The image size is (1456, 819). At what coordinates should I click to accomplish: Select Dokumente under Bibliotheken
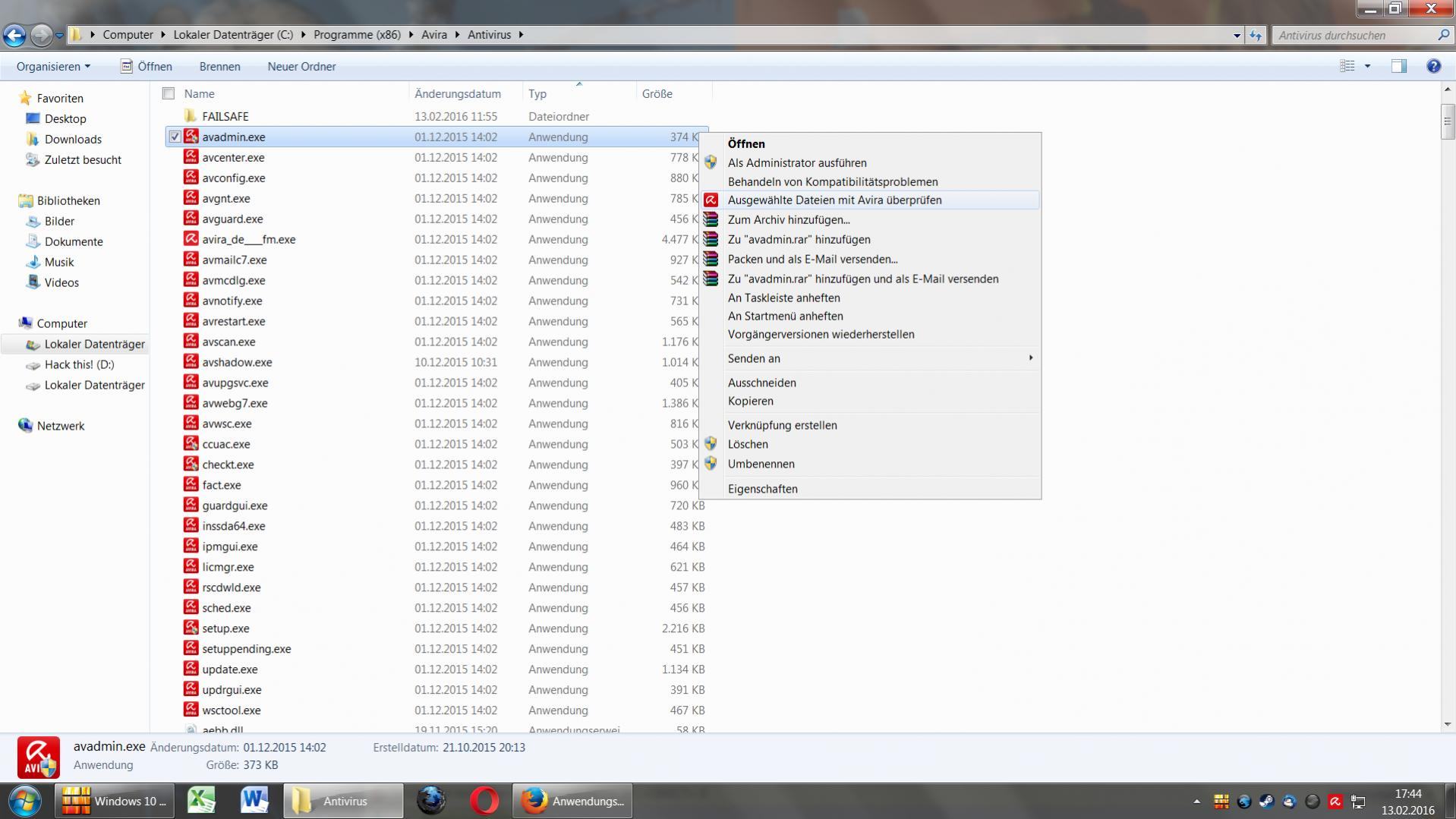point(74,241)
